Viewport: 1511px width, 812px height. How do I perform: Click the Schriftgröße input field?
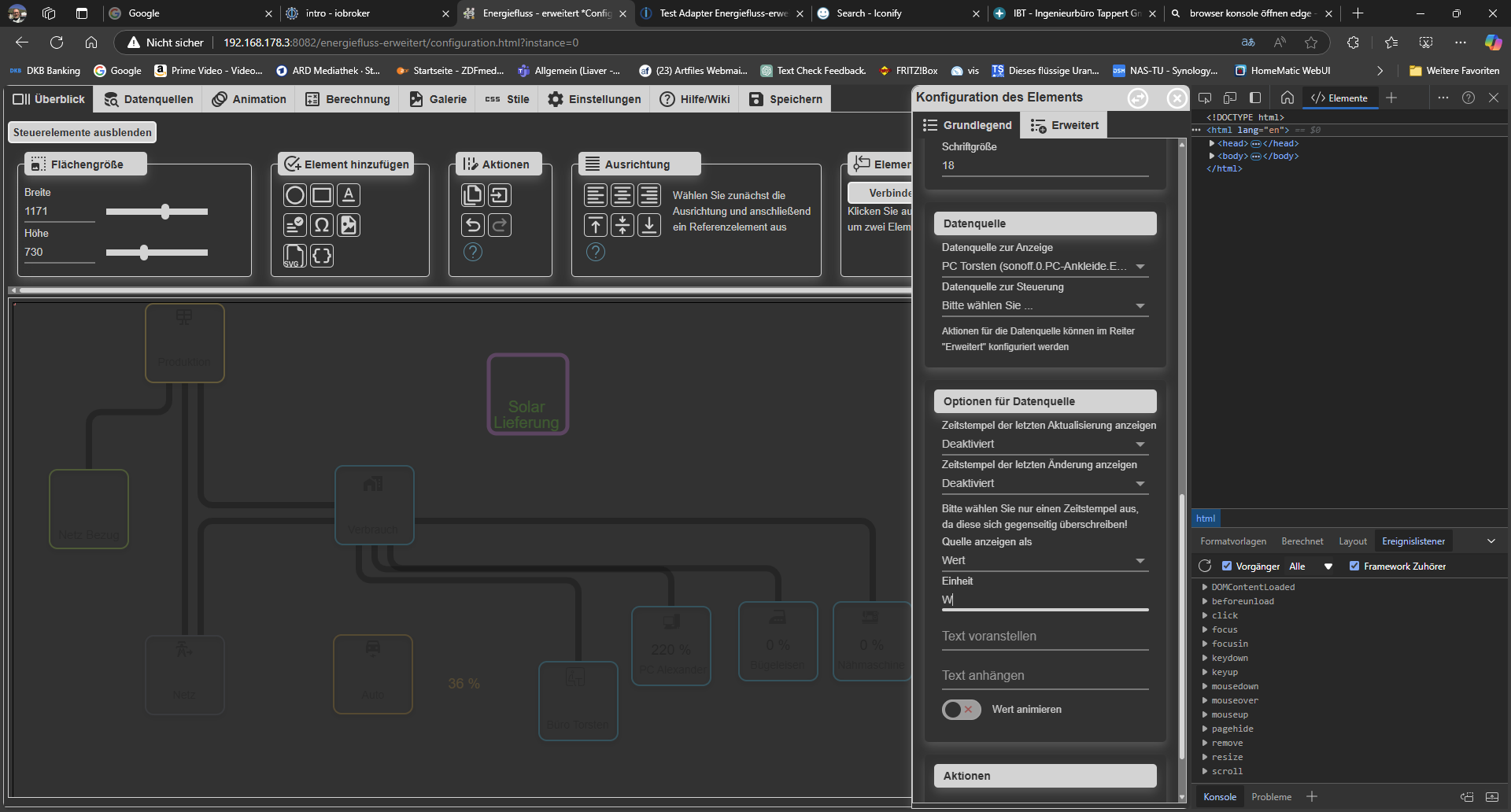point(1045,166)
